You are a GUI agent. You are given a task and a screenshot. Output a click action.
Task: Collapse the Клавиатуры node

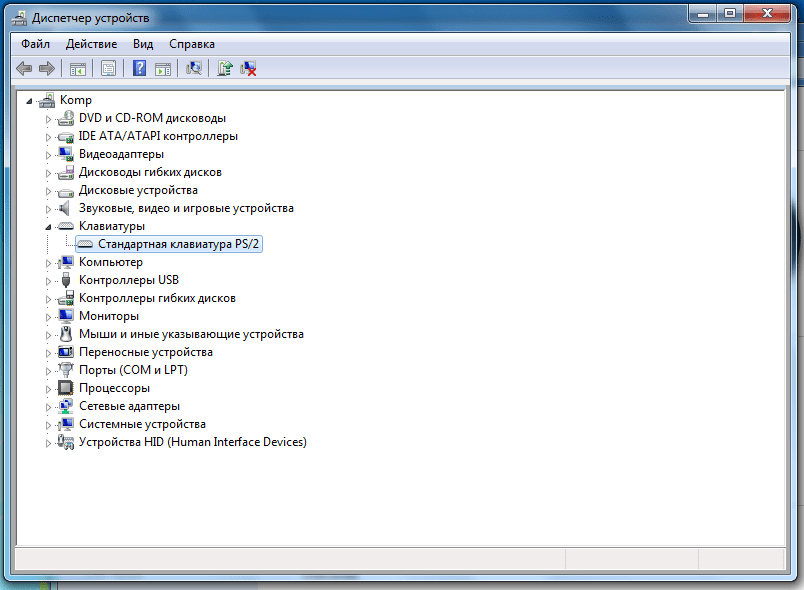48,227
